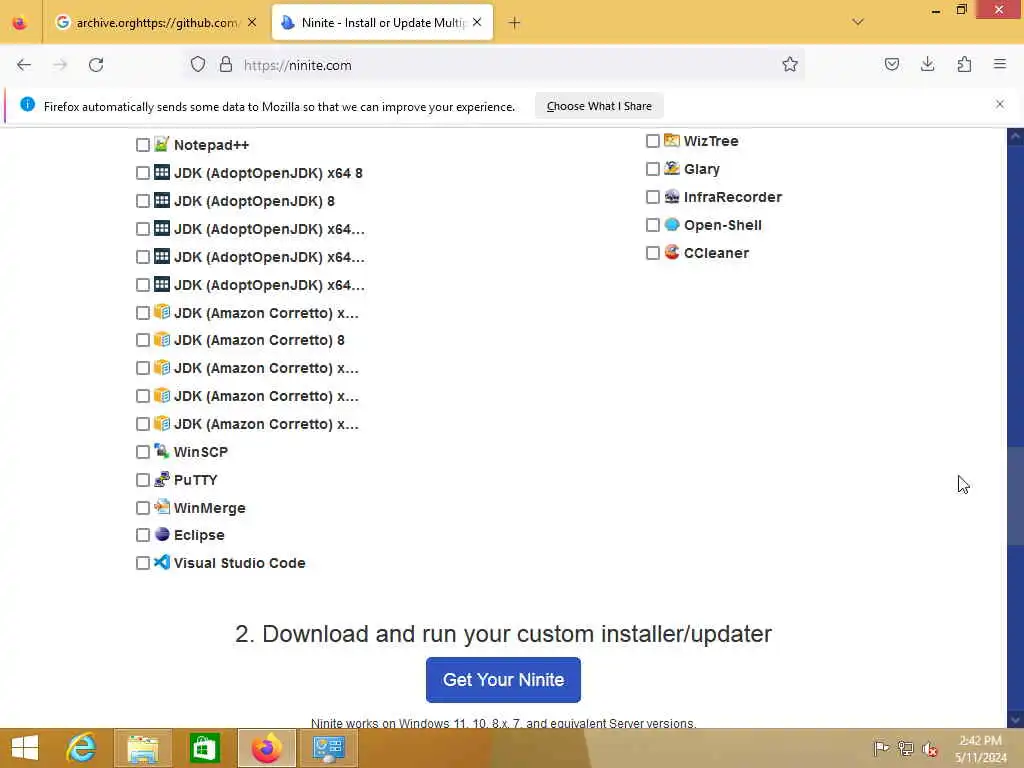Click the Glary label text
This screenshot has height=768, width=1024.
[x=701, y=169]
